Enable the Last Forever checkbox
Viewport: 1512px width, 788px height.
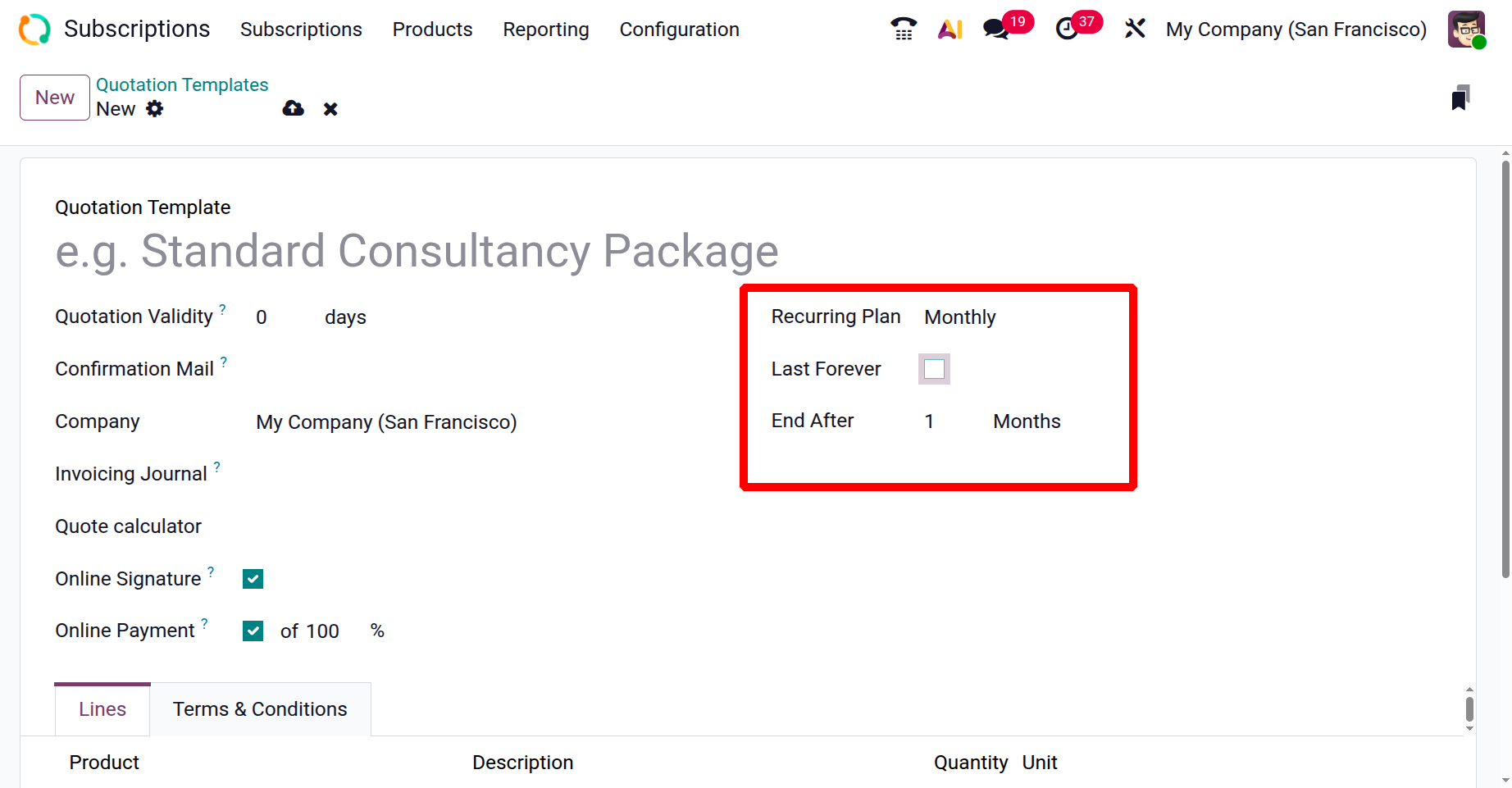click(x=934, y=369)
